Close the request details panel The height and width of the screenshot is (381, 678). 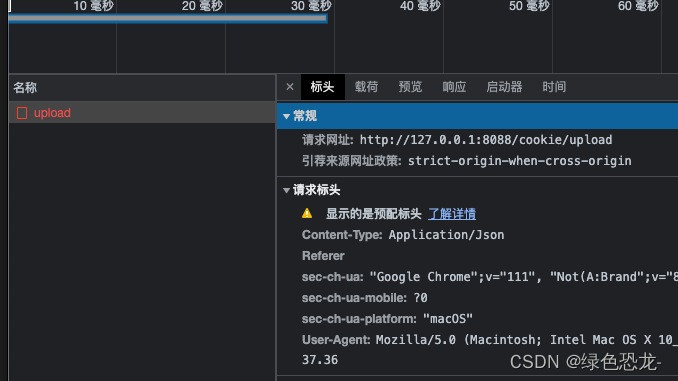[290, 87]
